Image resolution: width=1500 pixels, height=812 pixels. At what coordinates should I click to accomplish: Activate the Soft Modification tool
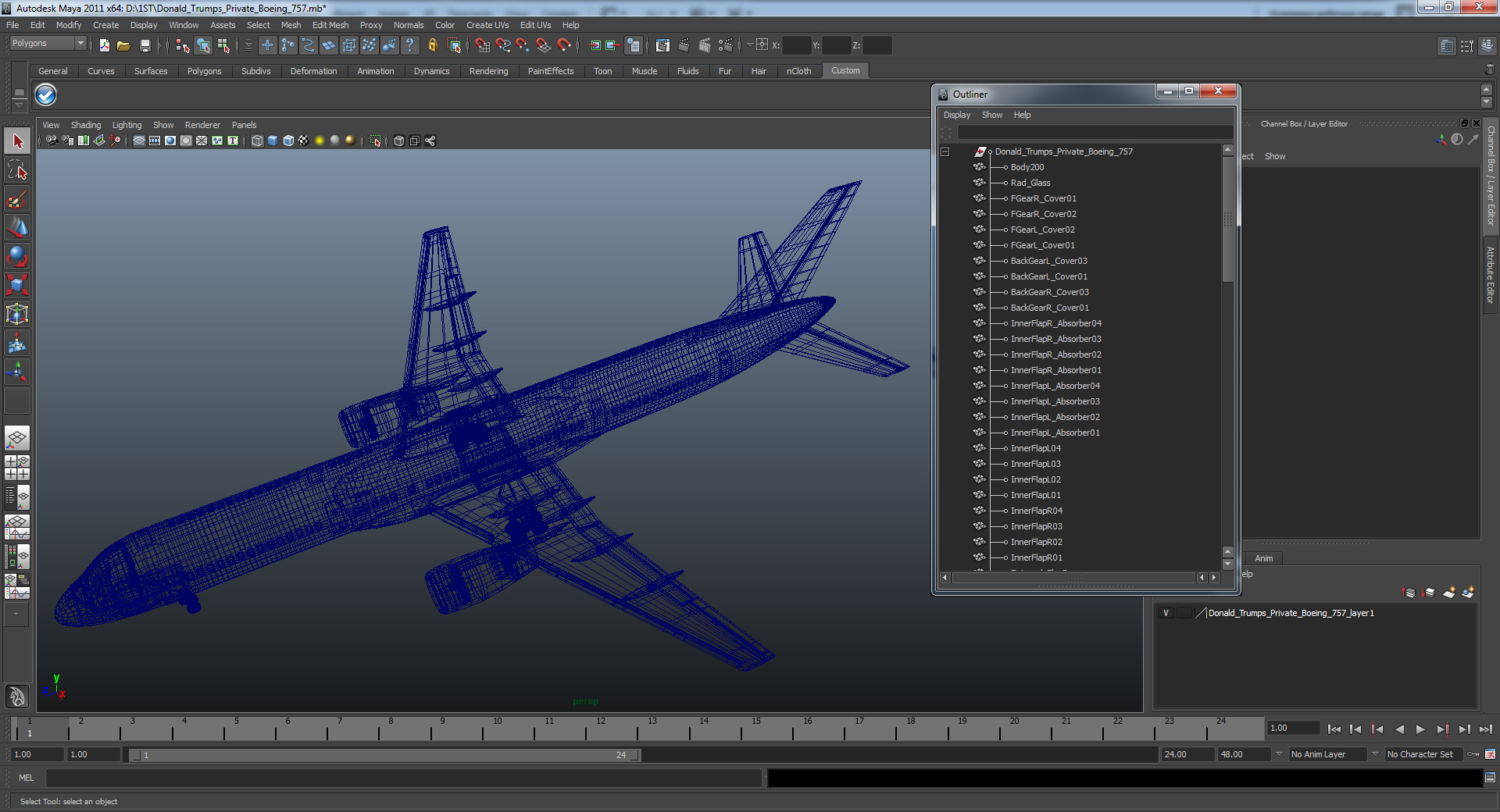(x=17, y=344)
